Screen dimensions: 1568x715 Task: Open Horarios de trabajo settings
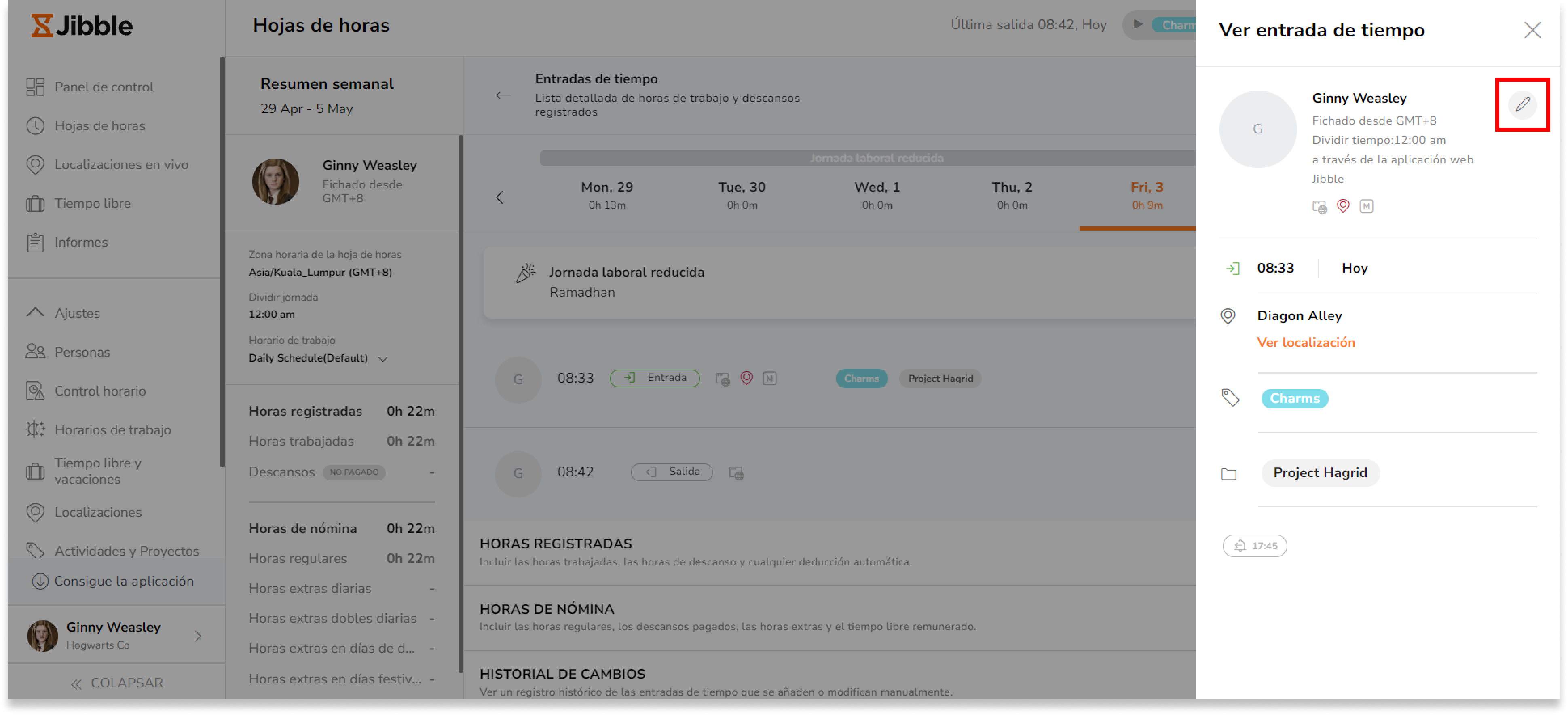[99, 430]
